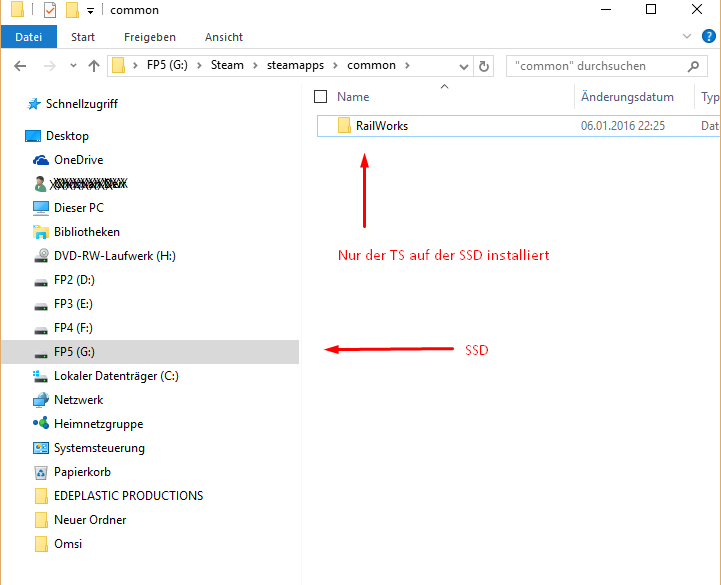The image size is (721, 585).
Task: Open drive FP3 (E:)
Action: [x=74, y=304]
